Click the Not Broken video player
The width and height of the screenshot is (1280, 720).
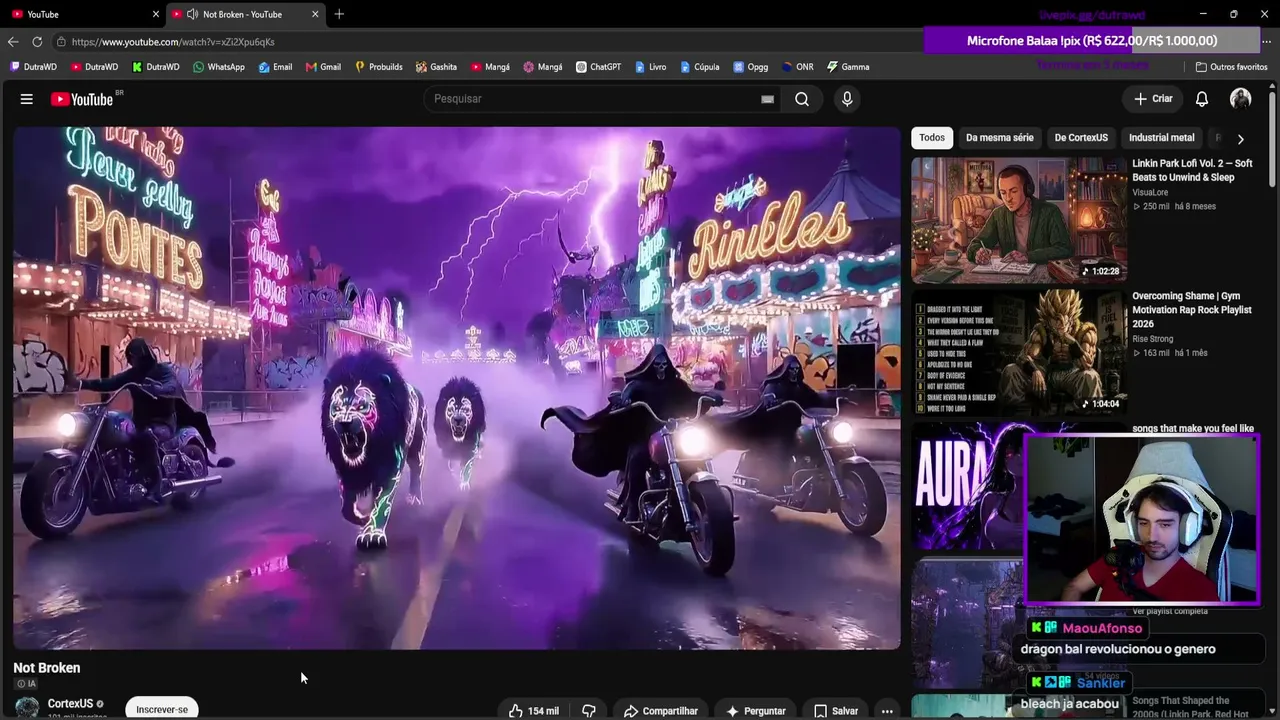pos(457,388)
